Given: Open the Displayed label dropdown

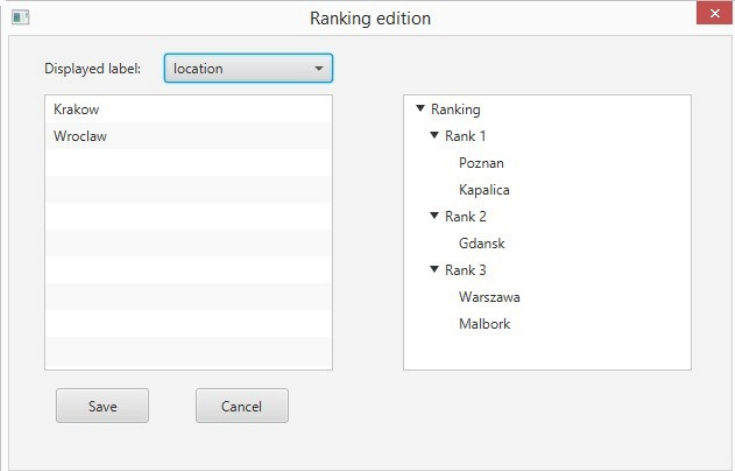Looking at the screenshot, I should (248, 69).
